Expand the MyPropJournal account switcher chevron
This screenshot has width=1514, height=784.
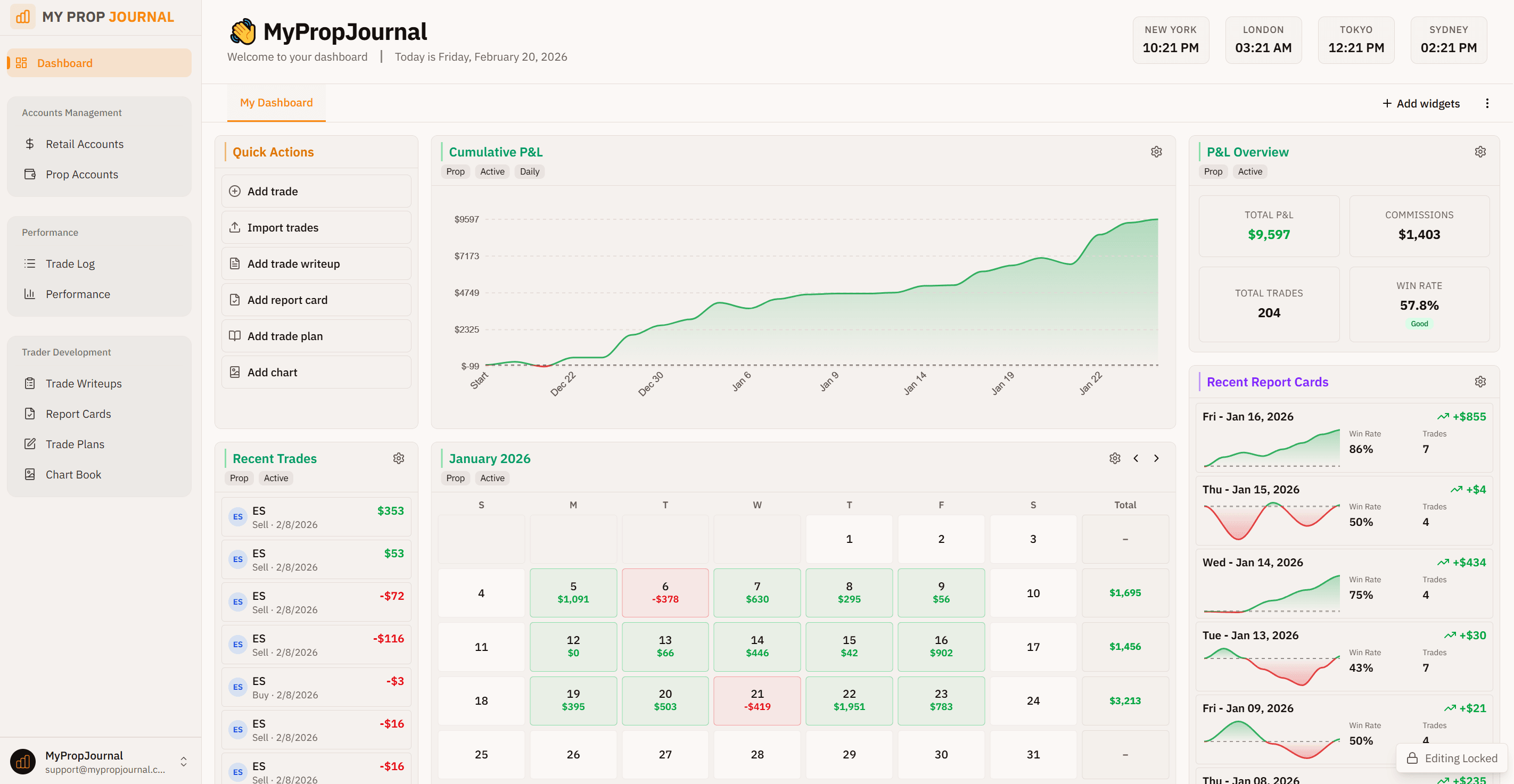tap(184, 762)
